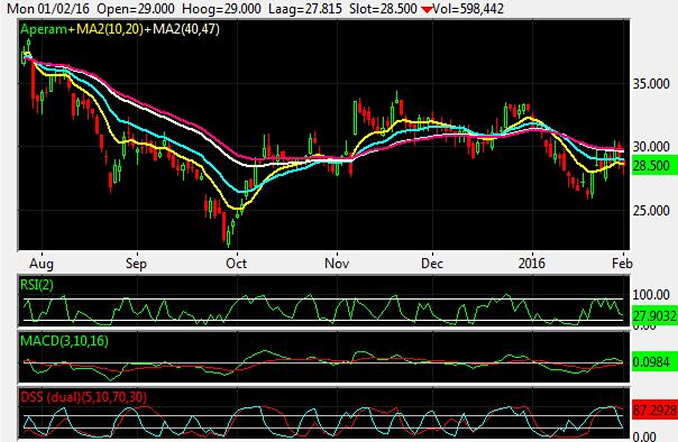Select the MACD(3,10,16) panel title
The image size is (678, 442).
point(65,342)
